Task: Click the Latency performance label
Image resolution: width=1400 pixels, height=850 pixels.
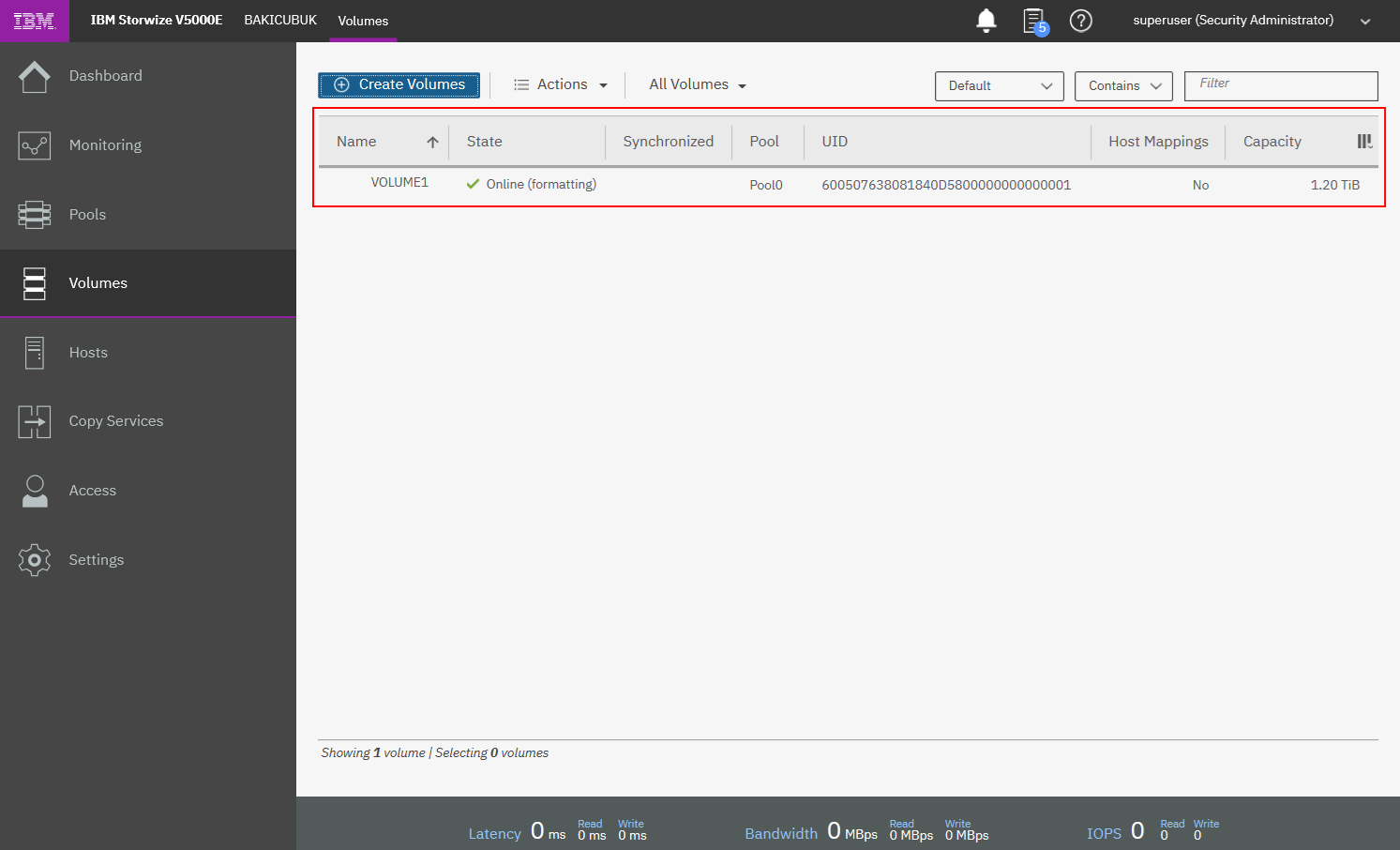Action: pyautogui.click(x=494, y=834)
